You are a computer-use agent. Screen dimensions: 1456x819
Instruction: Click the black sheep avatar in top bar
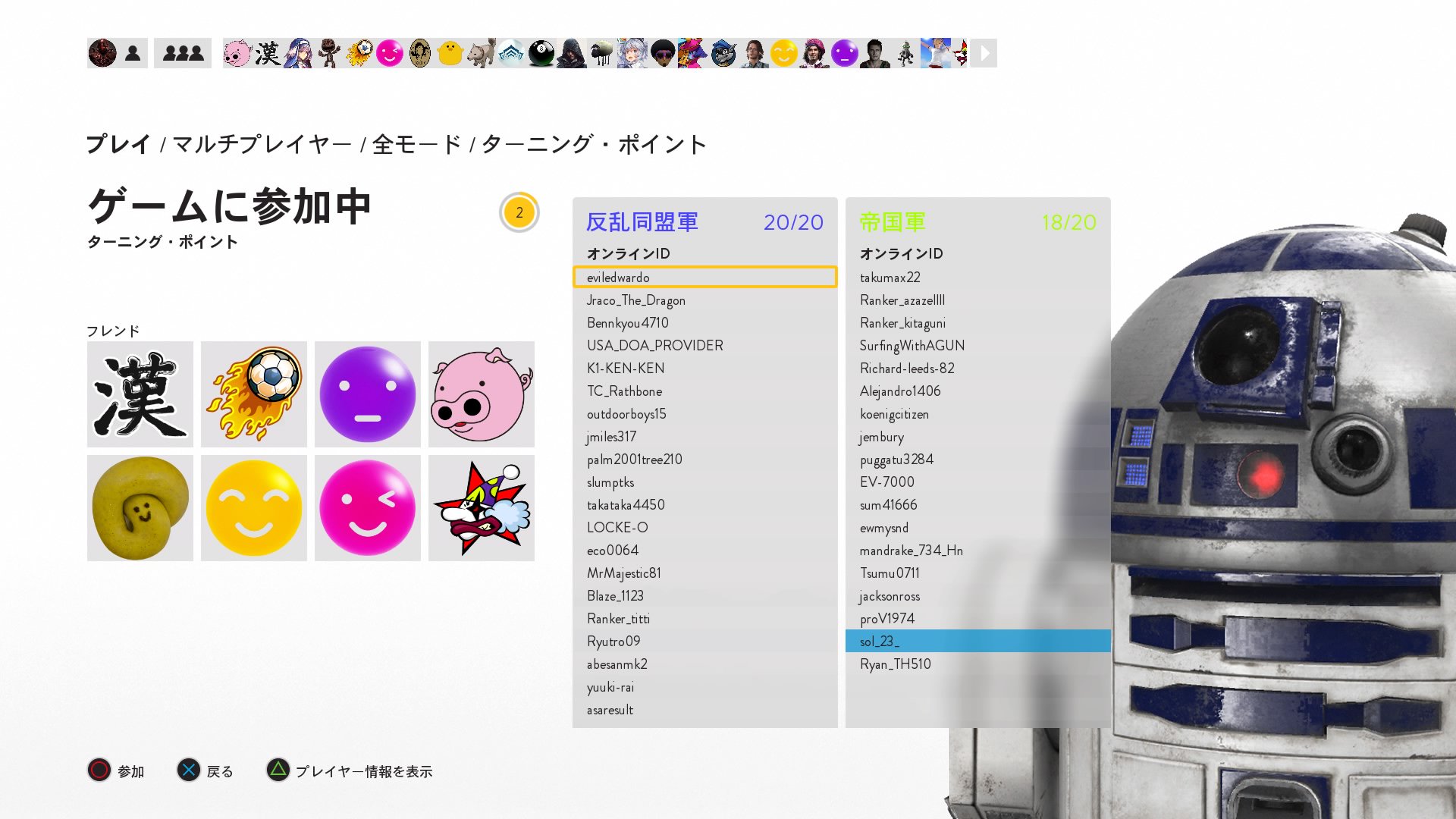601,53
